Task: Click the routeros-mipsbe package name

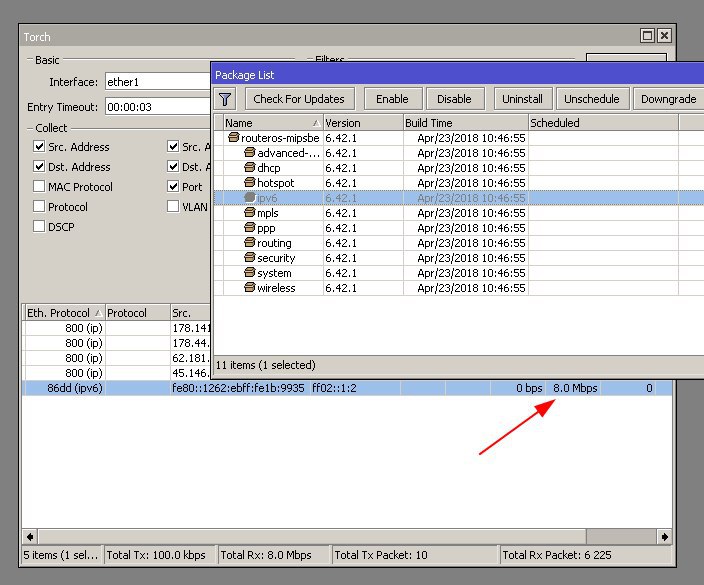Action: click(x=280, y=138)
